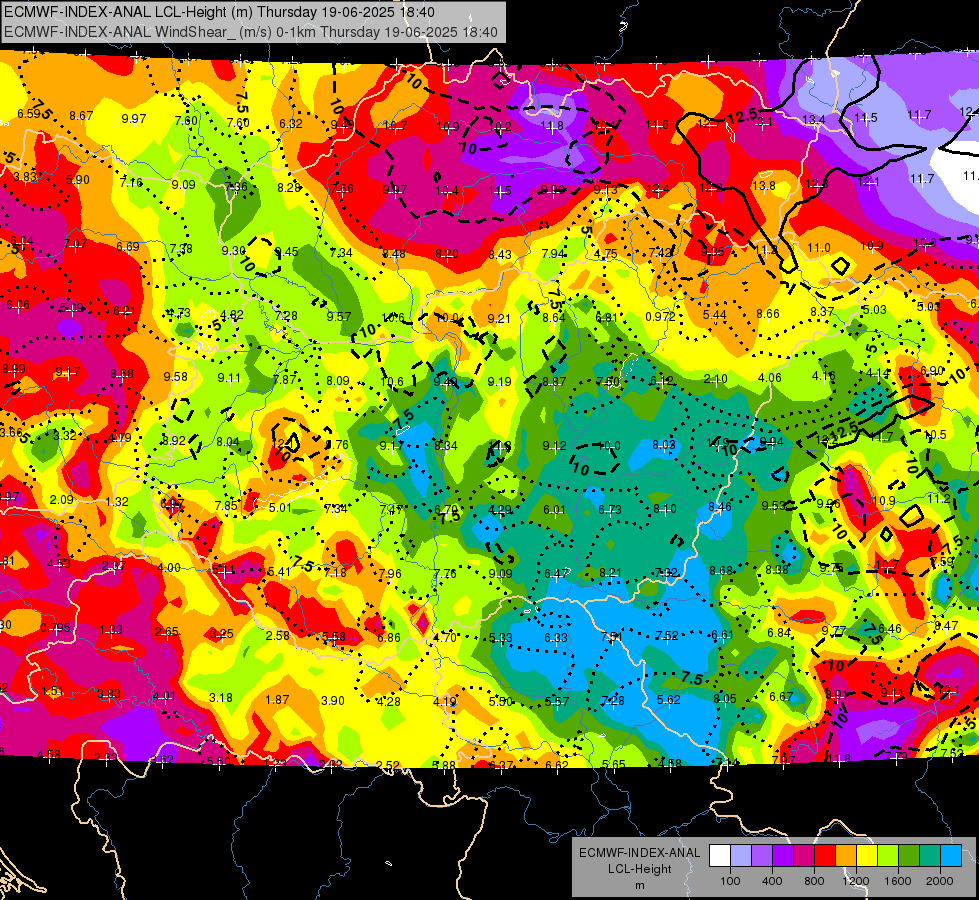
Task: Select the magenta swatch left of red in the legend
Action: pos(804,856)
